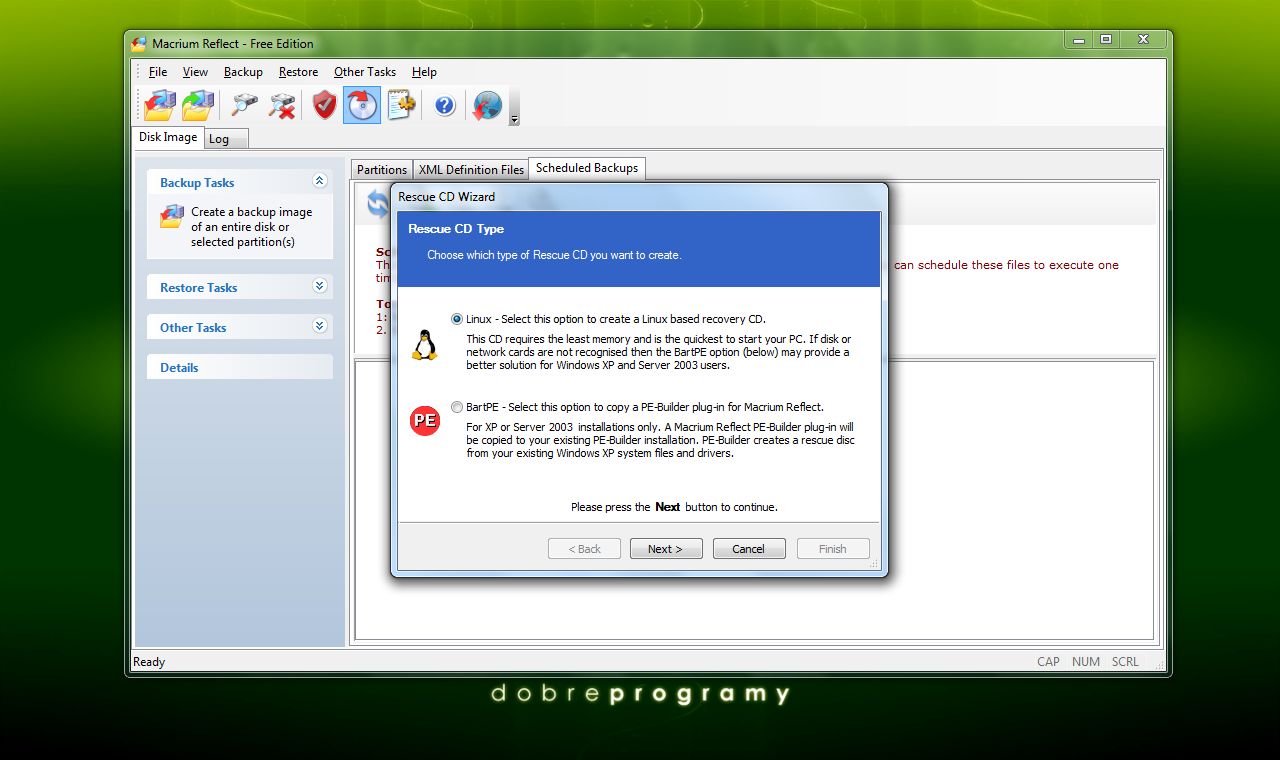Image resolution: width=1280 pixels, height=760 pixels.
Task: Switch to the Disk Image tab
Action: 168,137
